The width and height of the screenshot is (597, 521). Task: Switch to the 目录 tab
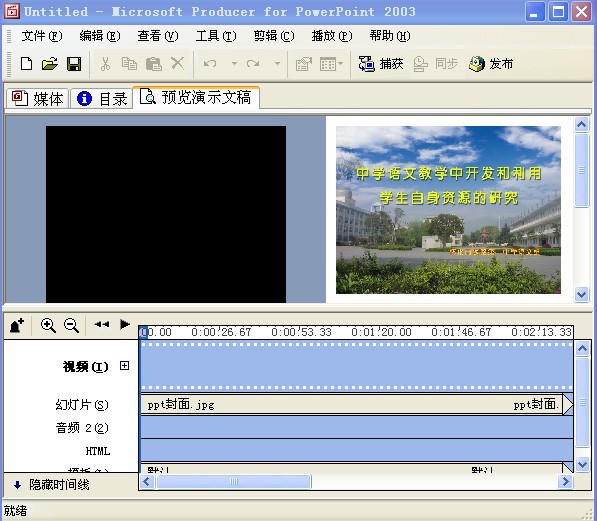point(102,99)
